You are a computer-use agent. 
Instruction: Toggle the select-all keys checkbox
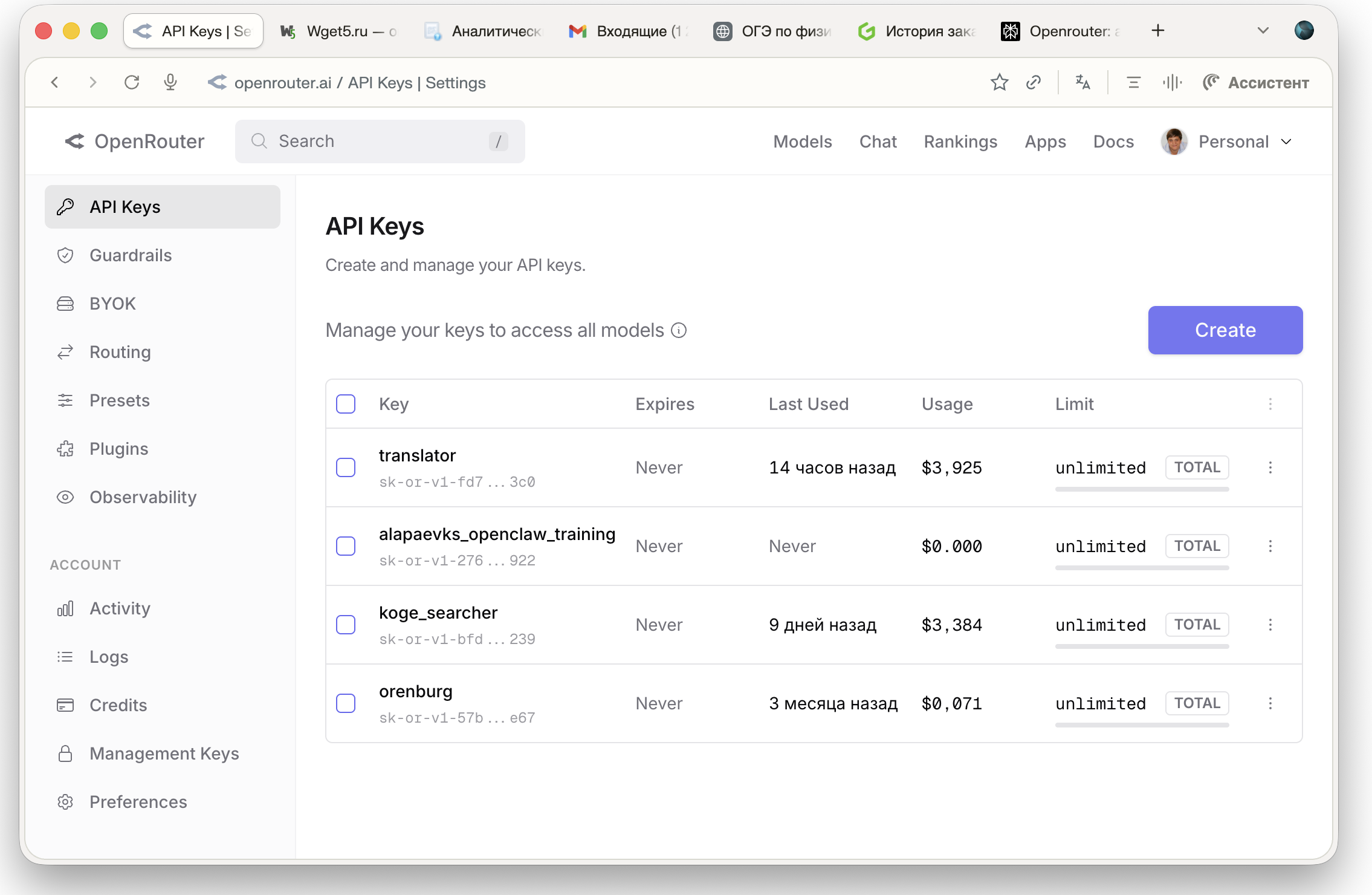point(346,404)
